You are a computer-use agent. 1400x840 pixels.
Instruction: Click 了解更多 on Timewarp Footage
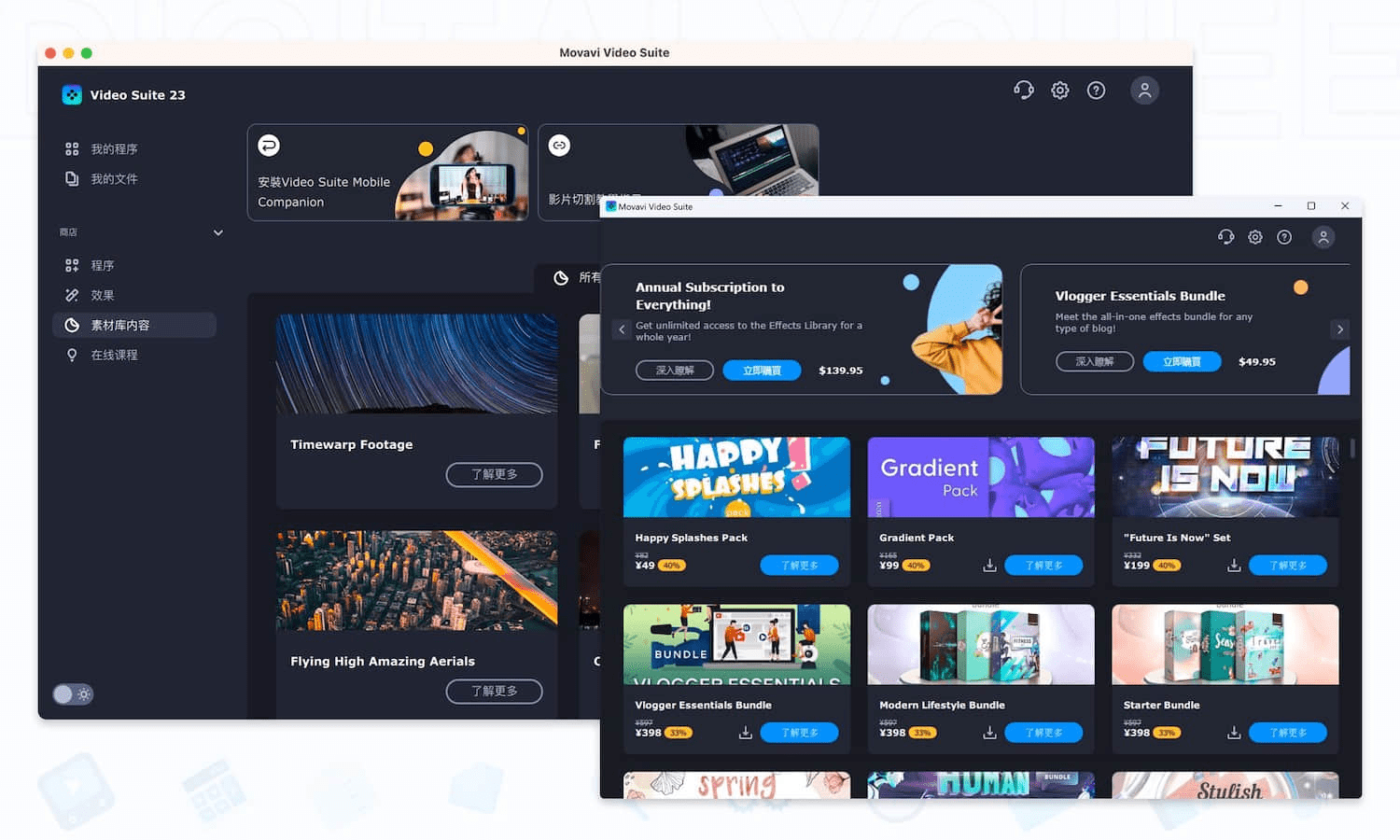[x=494, y=474]
